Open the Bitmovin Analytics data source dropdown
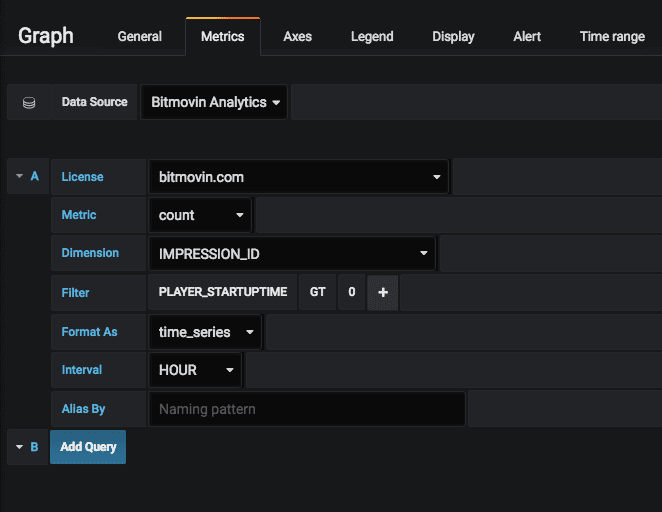 pyautogui.click(x=214, y=102)
